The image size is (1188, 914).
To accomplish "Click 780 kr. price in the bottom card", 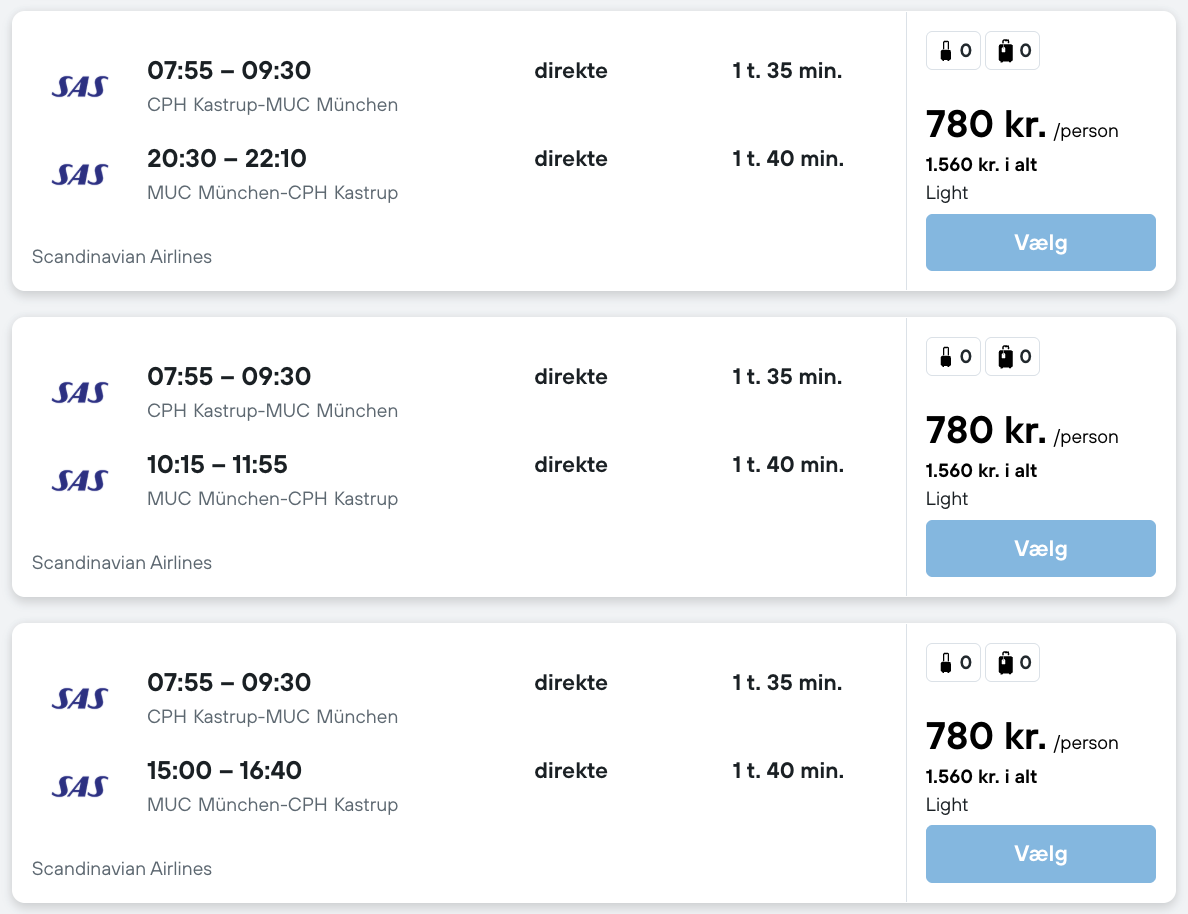I will [x=986, y=737].
